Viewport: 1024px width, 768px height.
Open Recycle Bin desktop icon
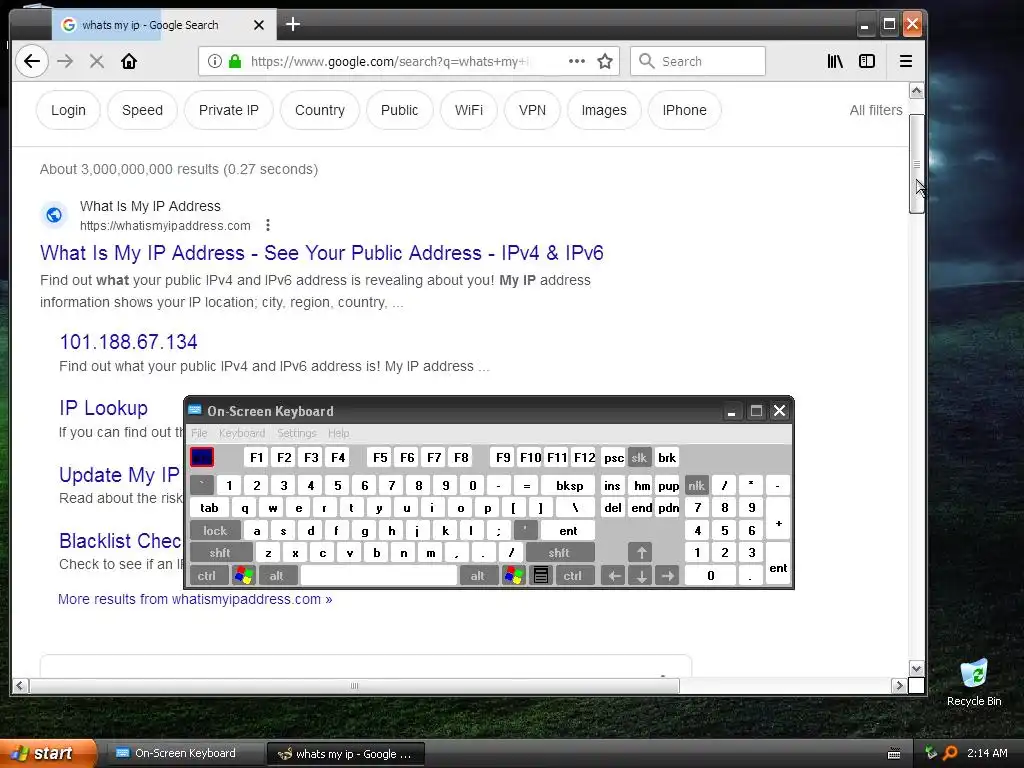pyautogui.click(x=974, y=682)
